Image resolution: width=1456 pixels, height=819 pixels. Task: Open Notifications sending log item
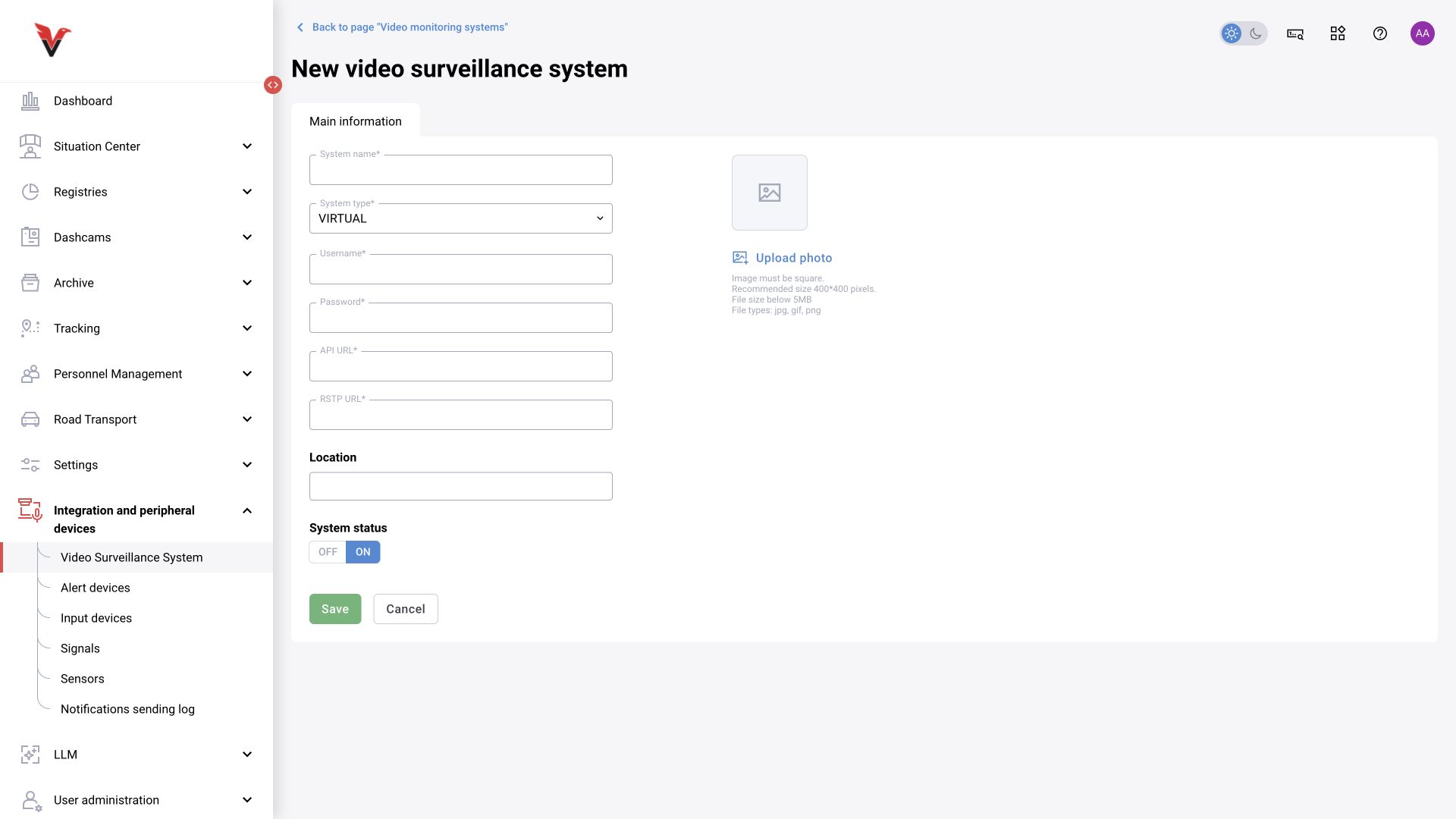(127, 709)
